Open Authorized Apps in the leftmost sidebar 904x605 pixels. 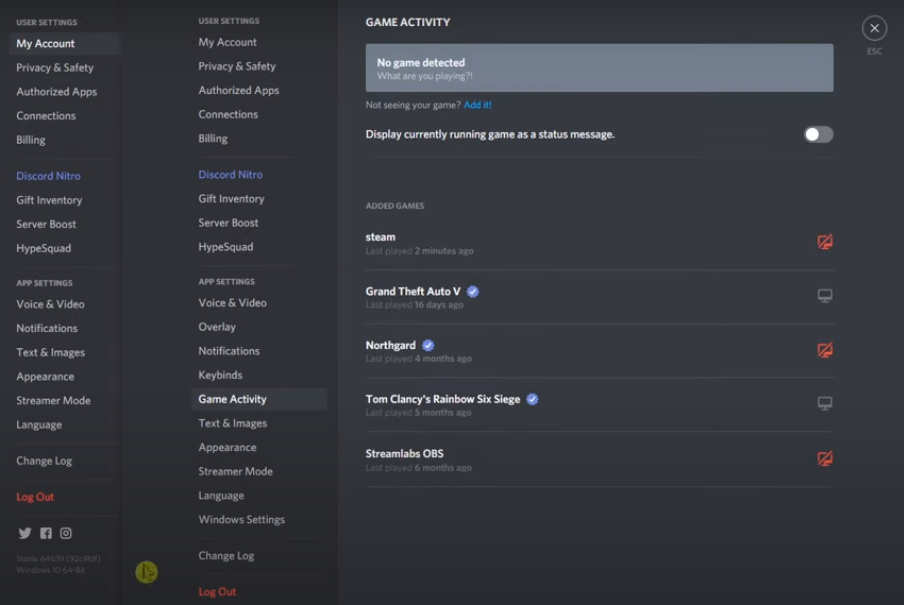(x=56, y=92)
